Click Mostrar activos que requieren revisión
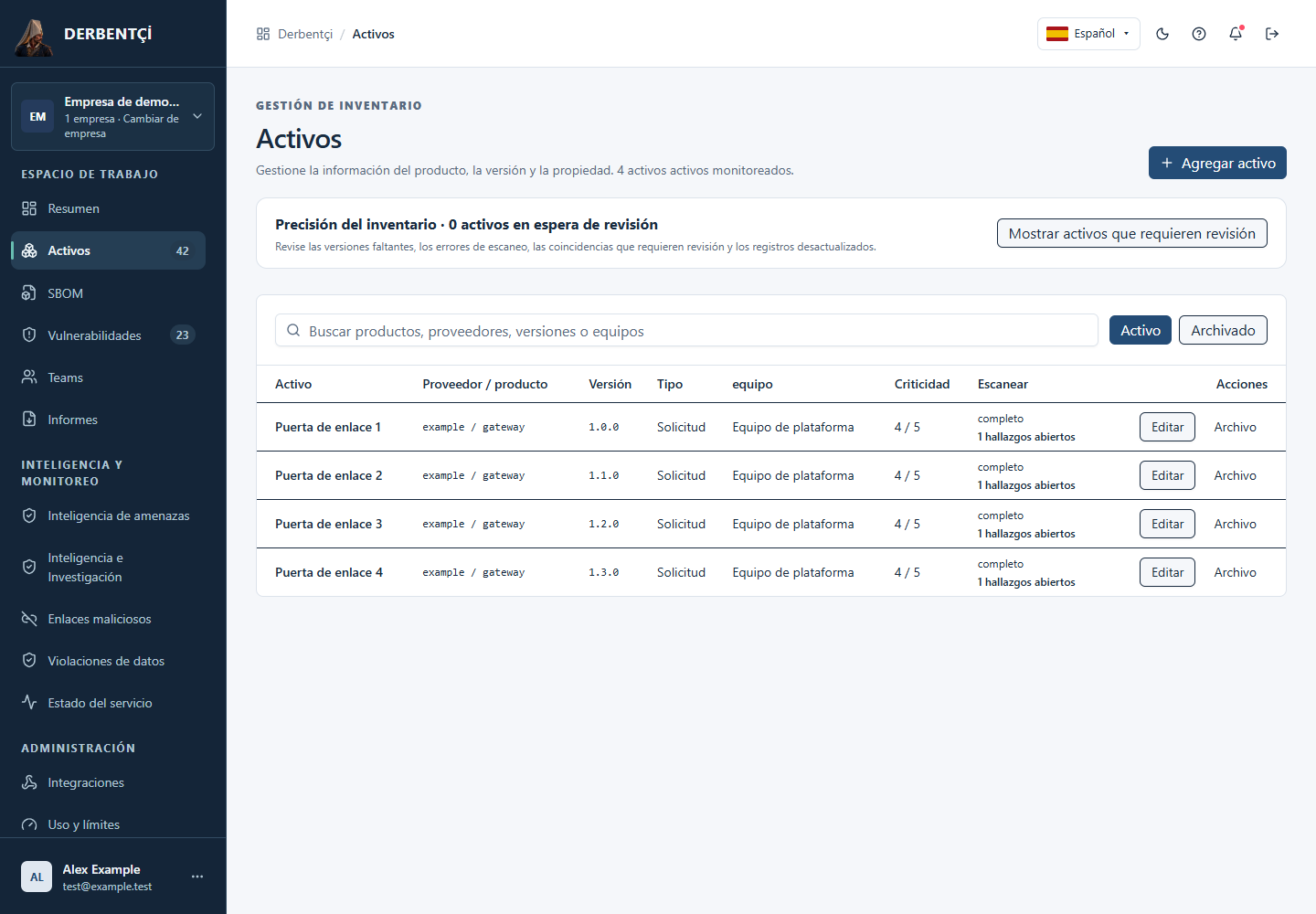 click(1132, 233)
